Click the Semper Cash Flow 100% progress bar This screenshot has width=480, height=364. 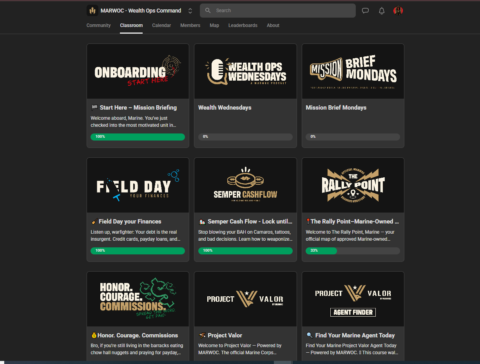(x=245, y=251)
